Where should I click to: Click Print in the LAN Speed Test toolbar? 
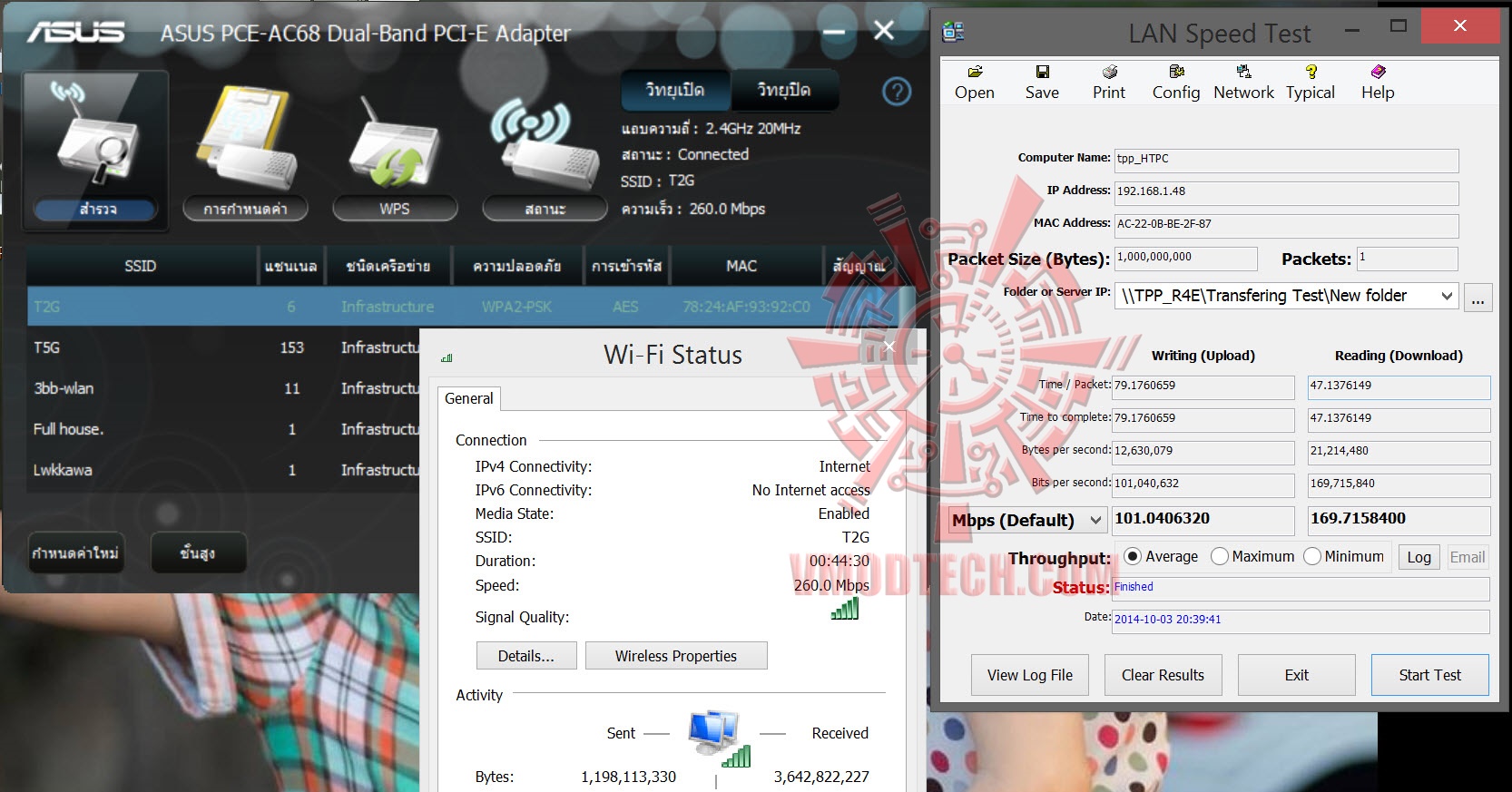point(1109,83)
